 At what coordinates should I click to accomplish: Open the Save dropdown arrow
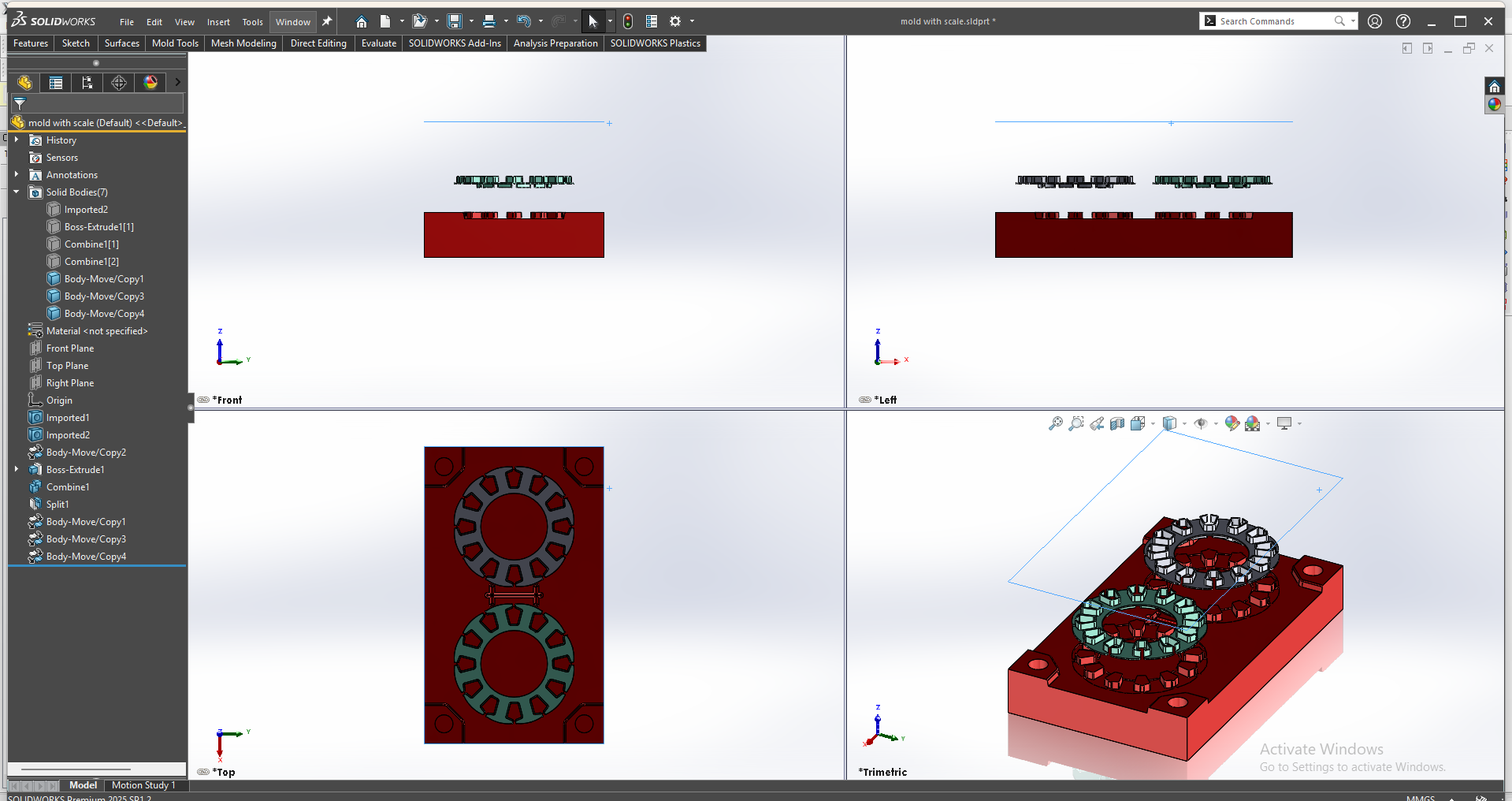[471, 21]
